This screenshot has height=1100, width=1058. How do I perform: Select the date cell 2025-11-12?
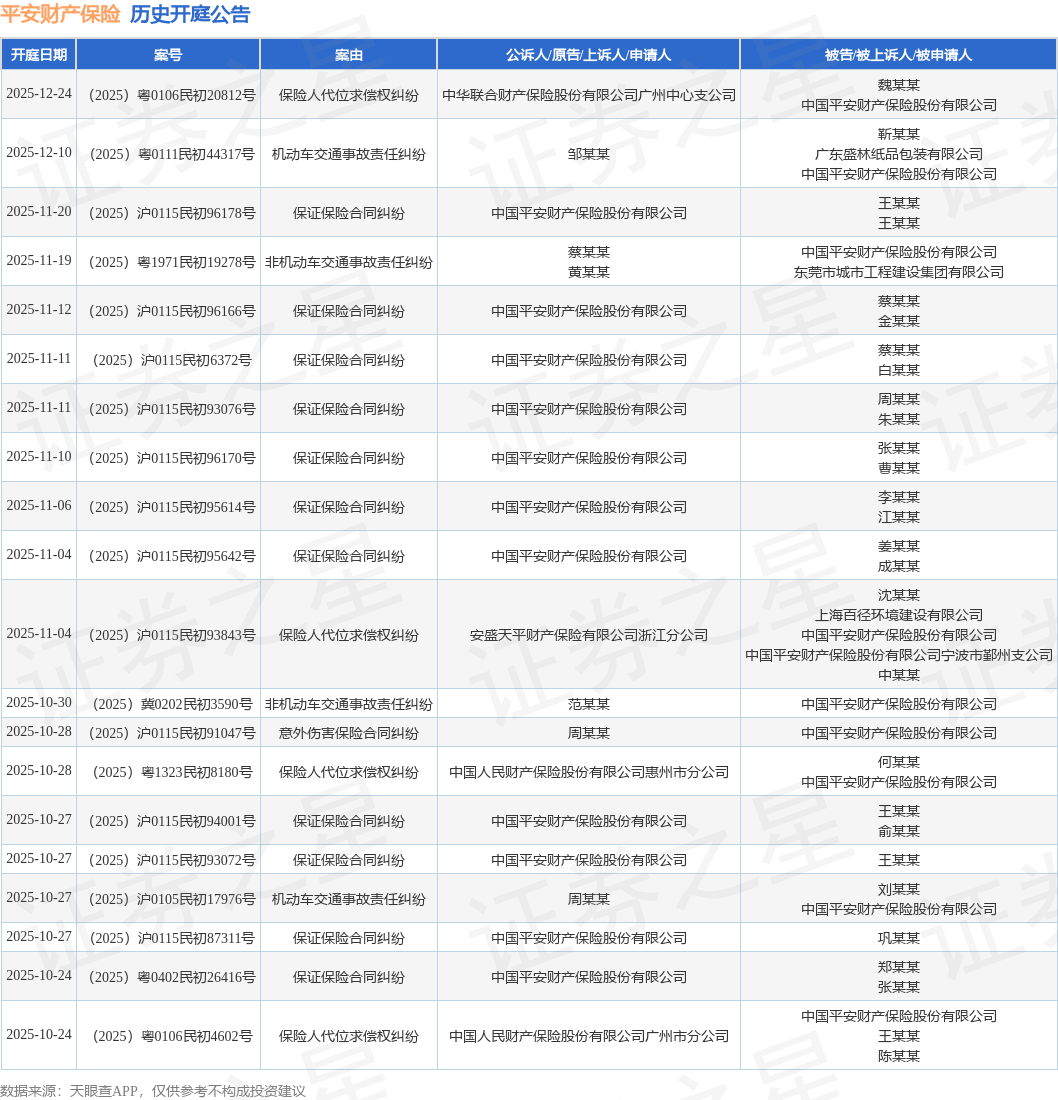point(39,310)
